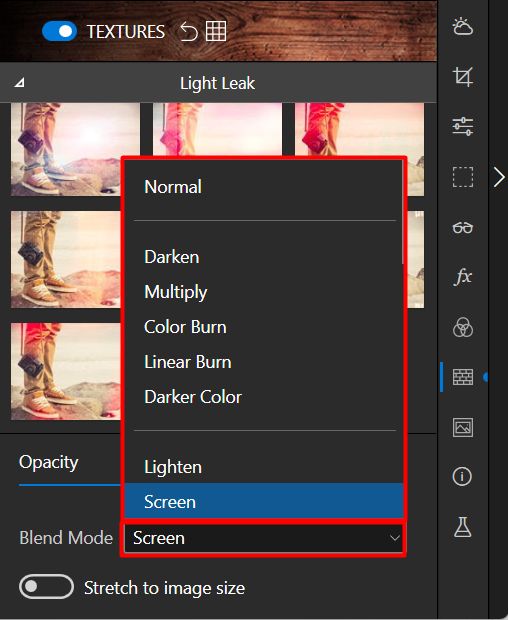The width and height of the screenshot is (508, 620).
Task: Click the grid view icon beside TEXTURES
Action: [216, 31]
